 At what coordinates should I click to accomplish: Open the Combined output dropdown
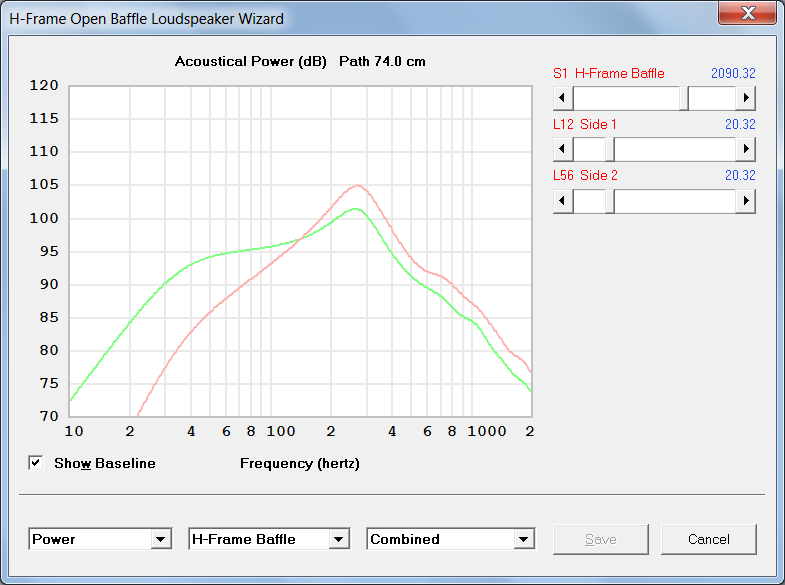524,539
